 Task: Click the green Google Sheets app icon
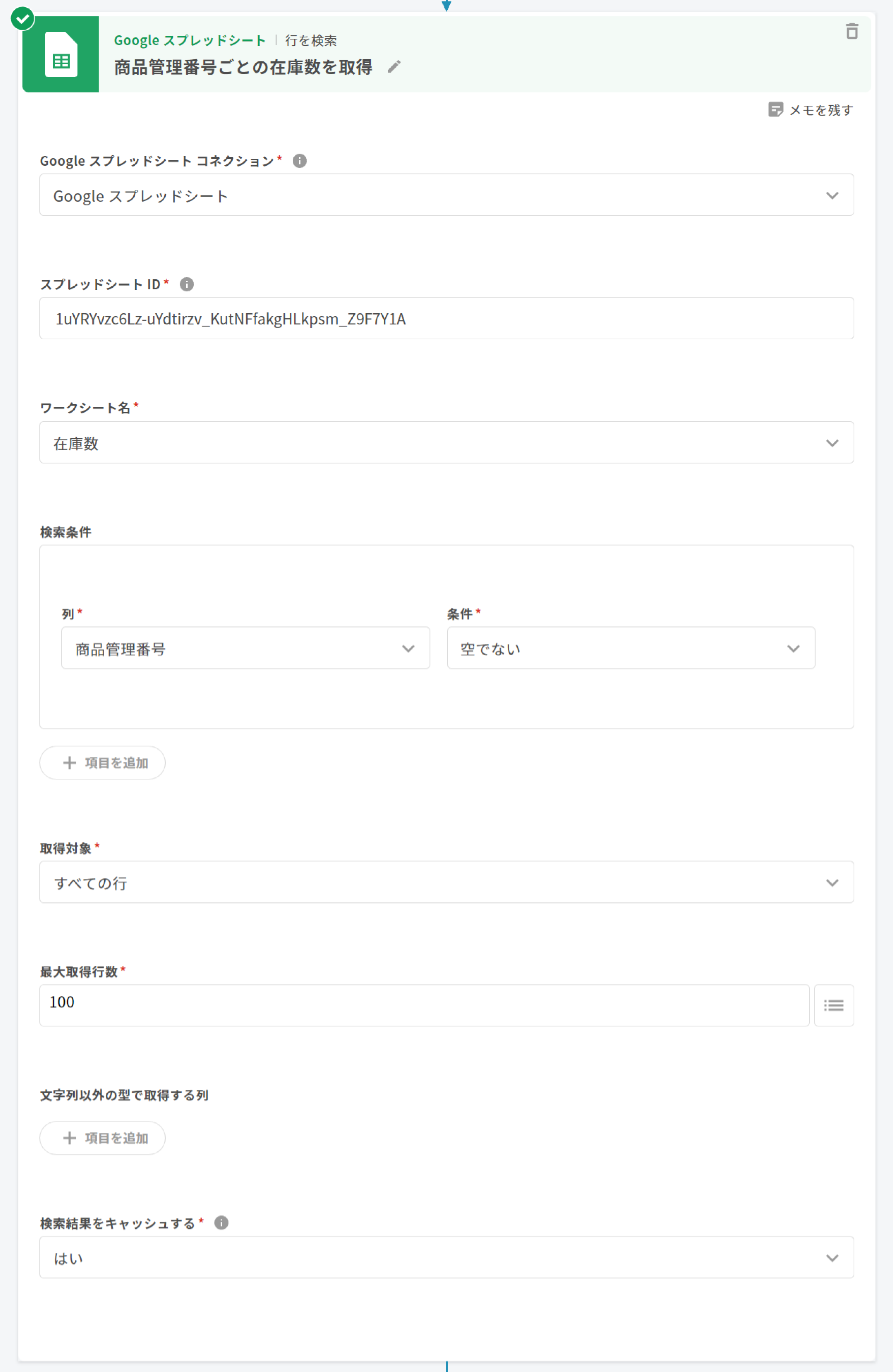(61, 55)
